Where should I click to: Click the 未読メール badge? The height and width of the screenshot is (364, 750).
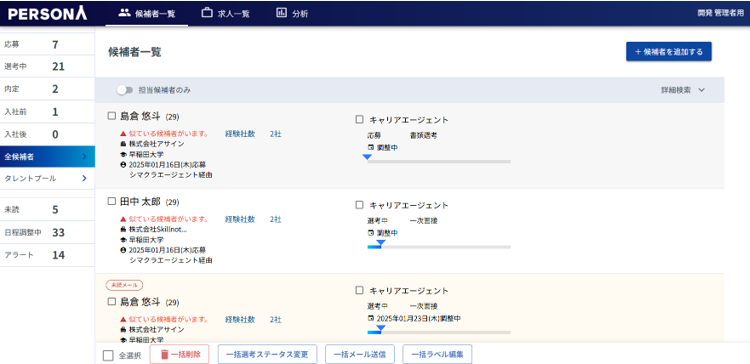coord(124,285)
